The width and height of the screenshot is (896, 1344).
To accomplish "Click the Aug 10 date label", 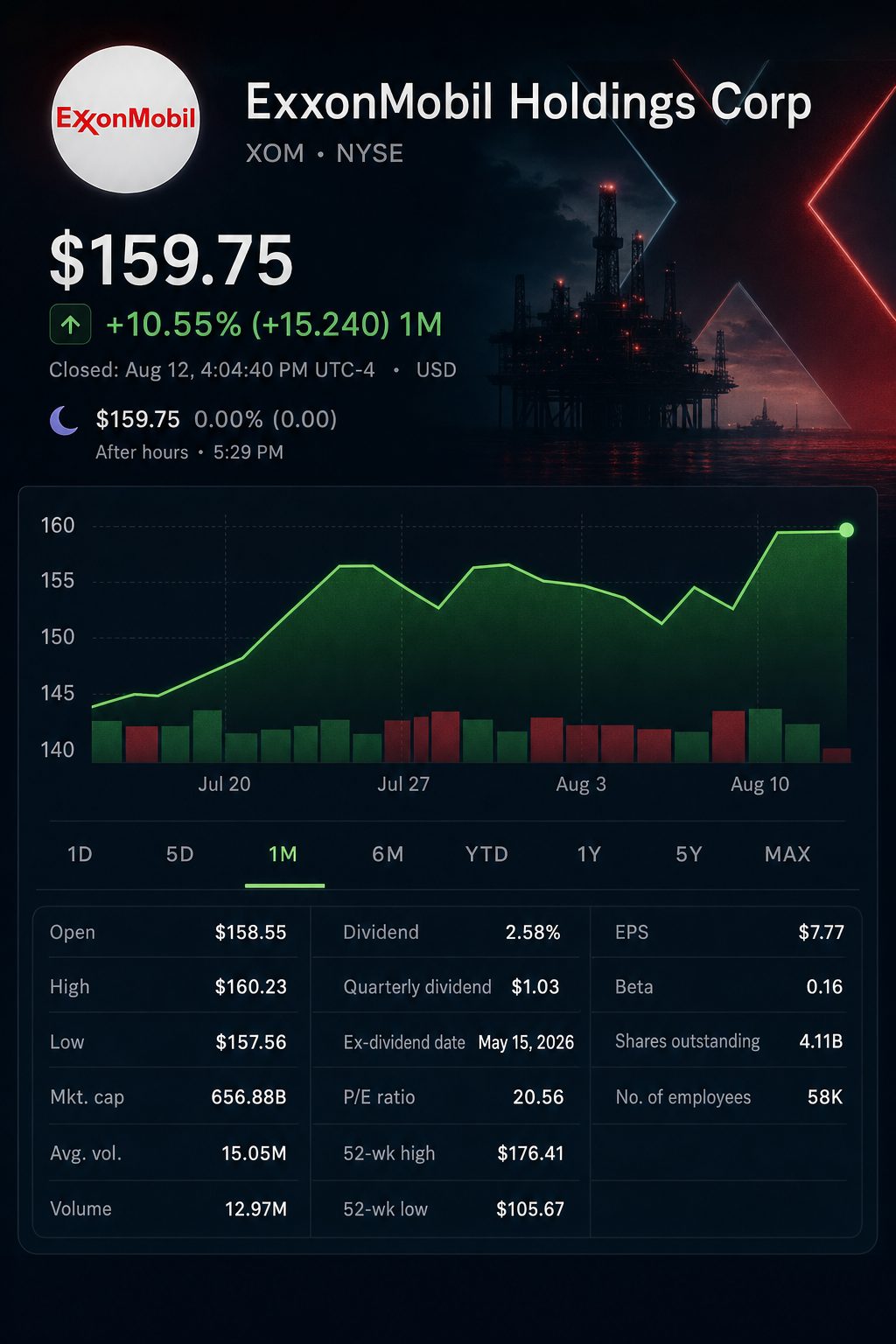I will coord(759,784).
